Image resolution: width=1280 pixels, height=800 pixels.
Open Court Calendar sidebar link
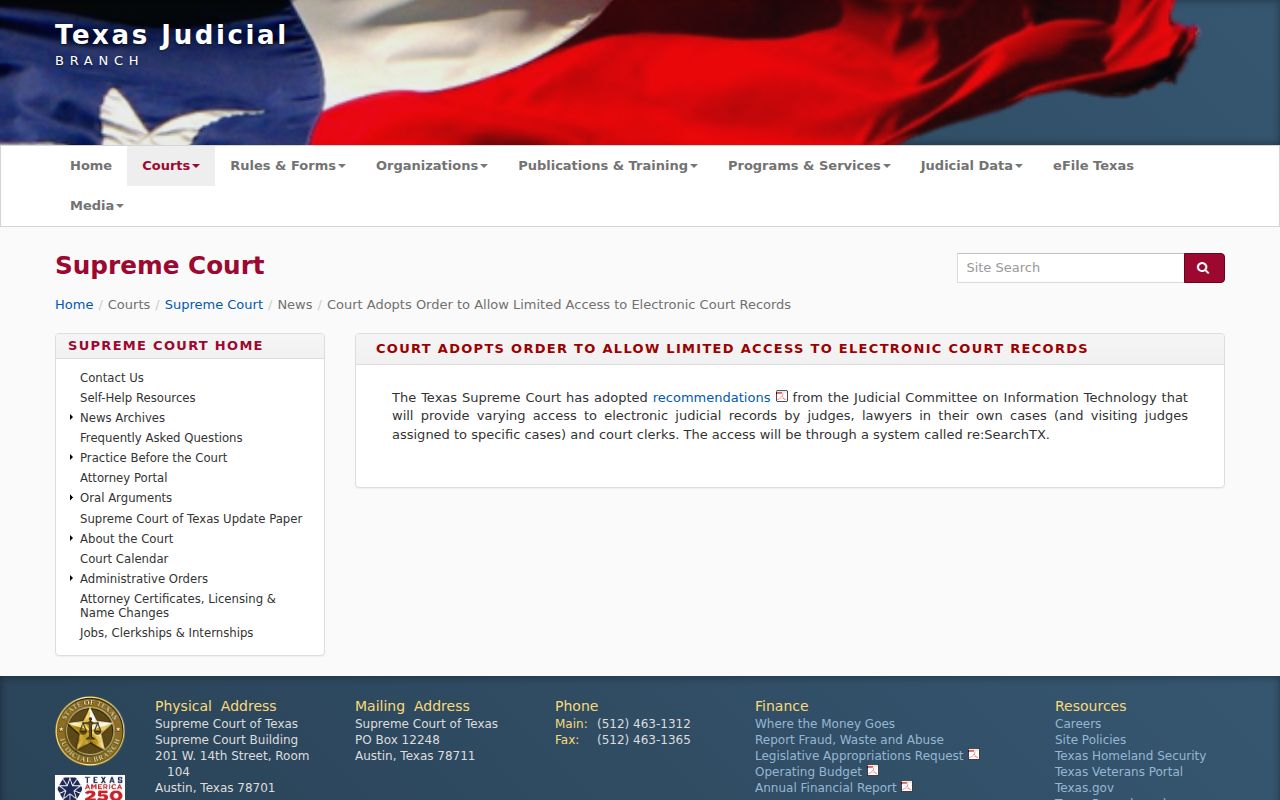124,559
